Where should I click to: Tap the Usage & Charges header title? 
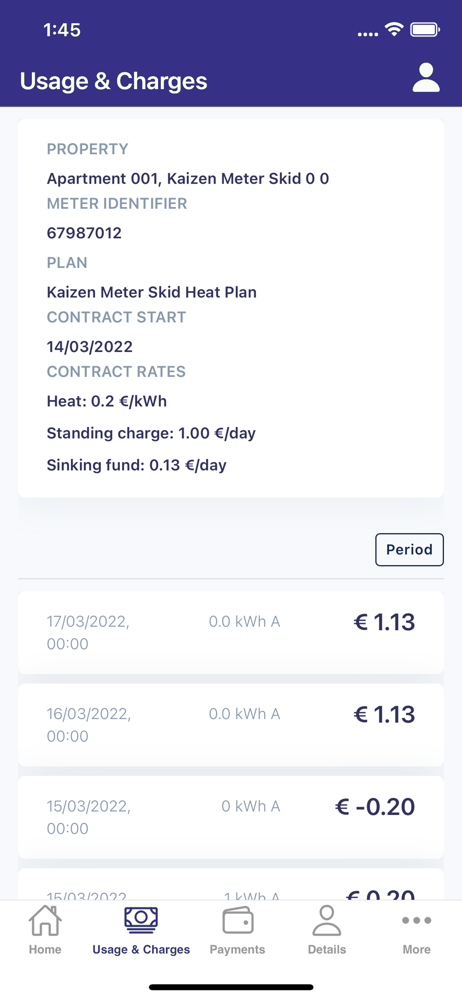pyautogui.click(x=114, y=82)
